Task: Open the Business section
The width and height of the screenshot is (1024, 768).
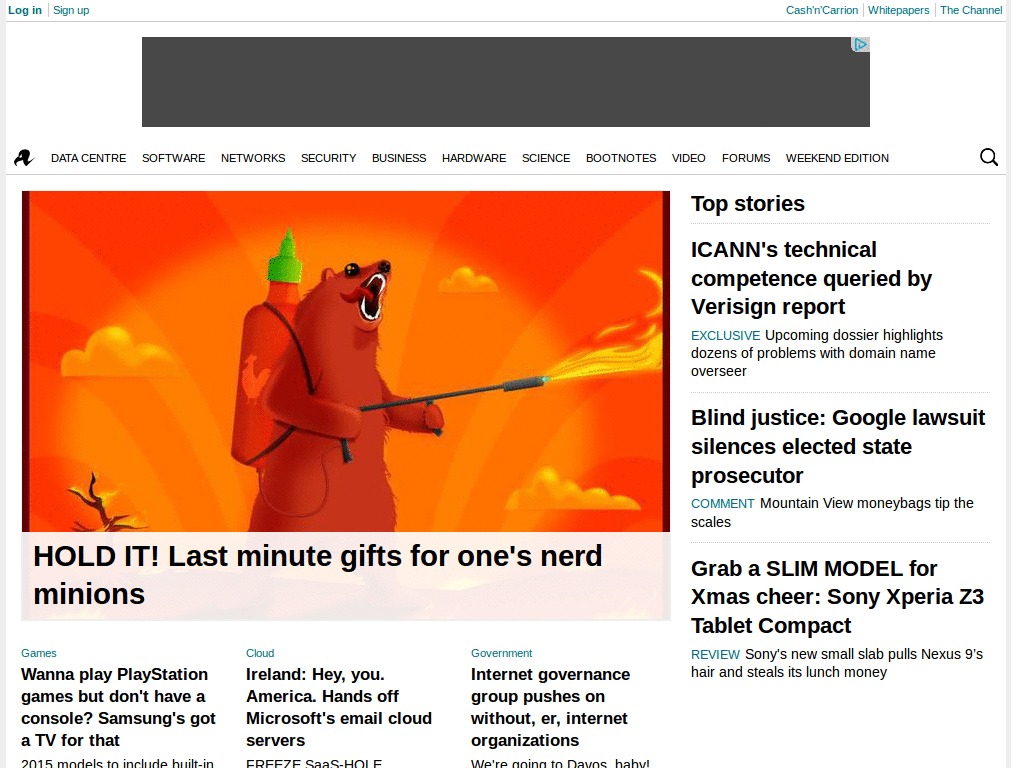Action: [399, 158]
